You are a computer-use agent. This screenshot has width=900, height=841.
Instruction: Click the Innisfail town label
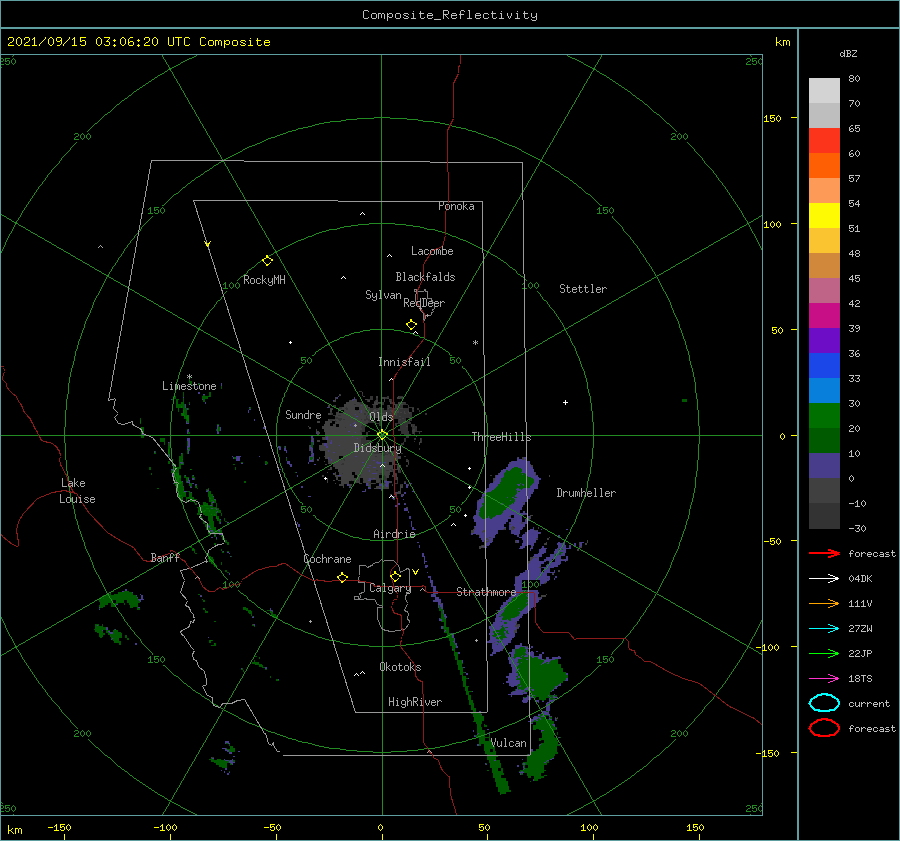click(404, 362)
